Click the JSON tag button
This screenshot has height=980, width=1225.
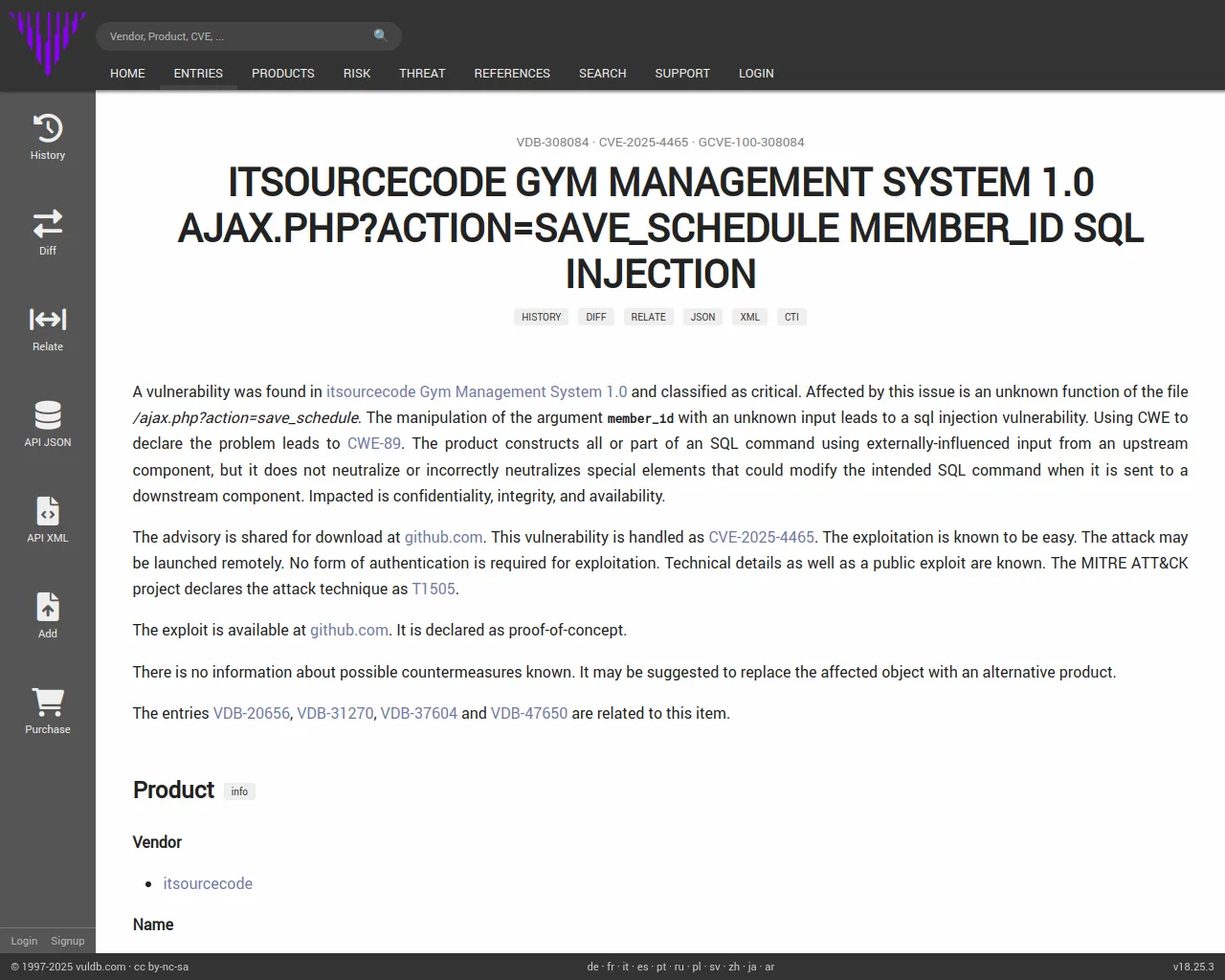point(703,317)
